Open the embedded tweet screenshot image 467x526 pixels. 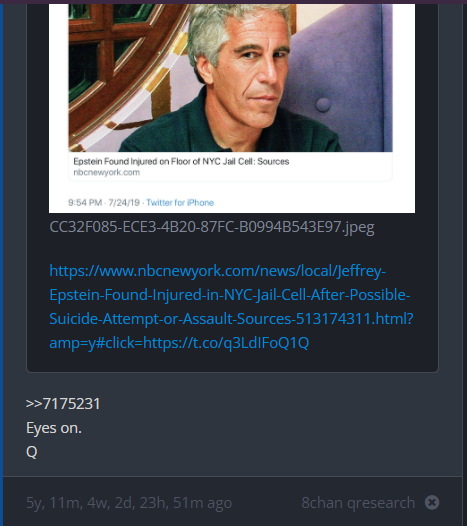pos(232,108)
